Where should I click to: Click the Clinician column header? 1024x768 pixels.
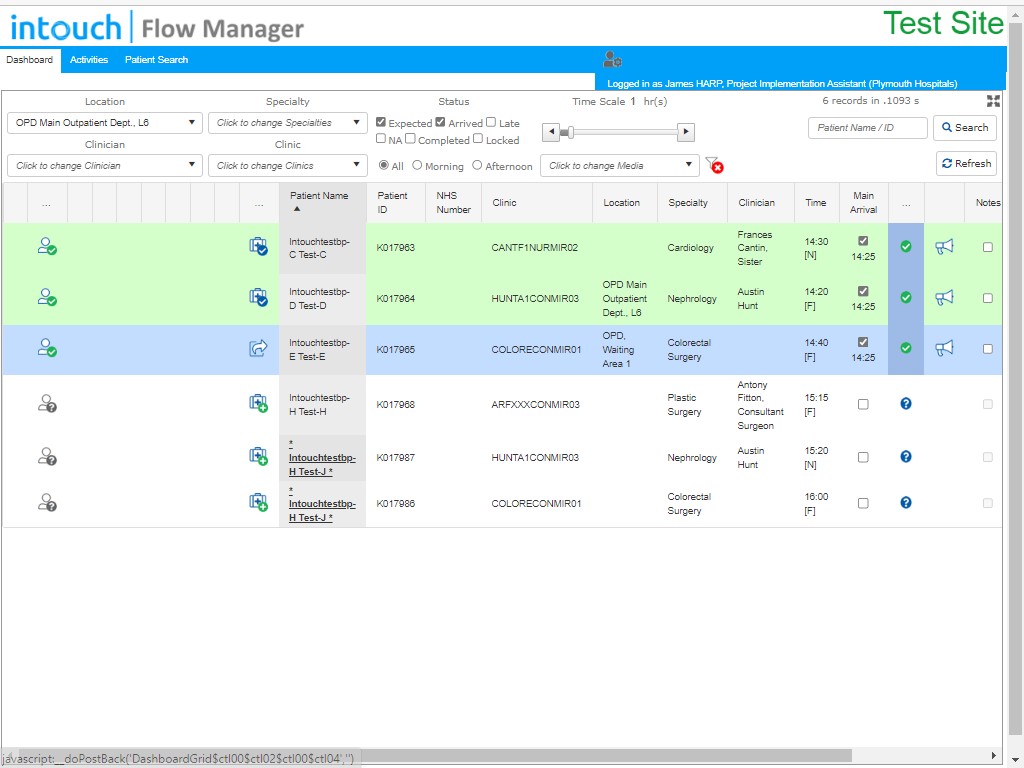tap(756, 202)
